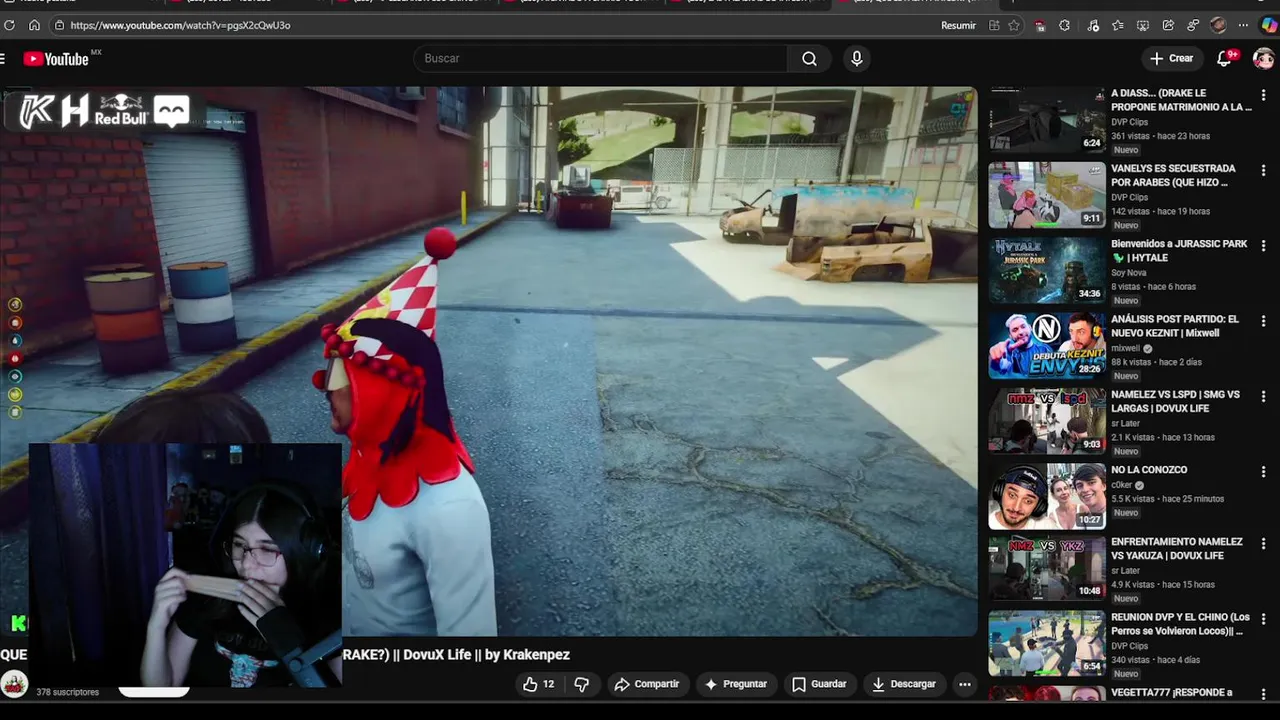Open options menu for NAMELEZ VS LSPD
The image size is (1280, 720).
coord(1263,397)
